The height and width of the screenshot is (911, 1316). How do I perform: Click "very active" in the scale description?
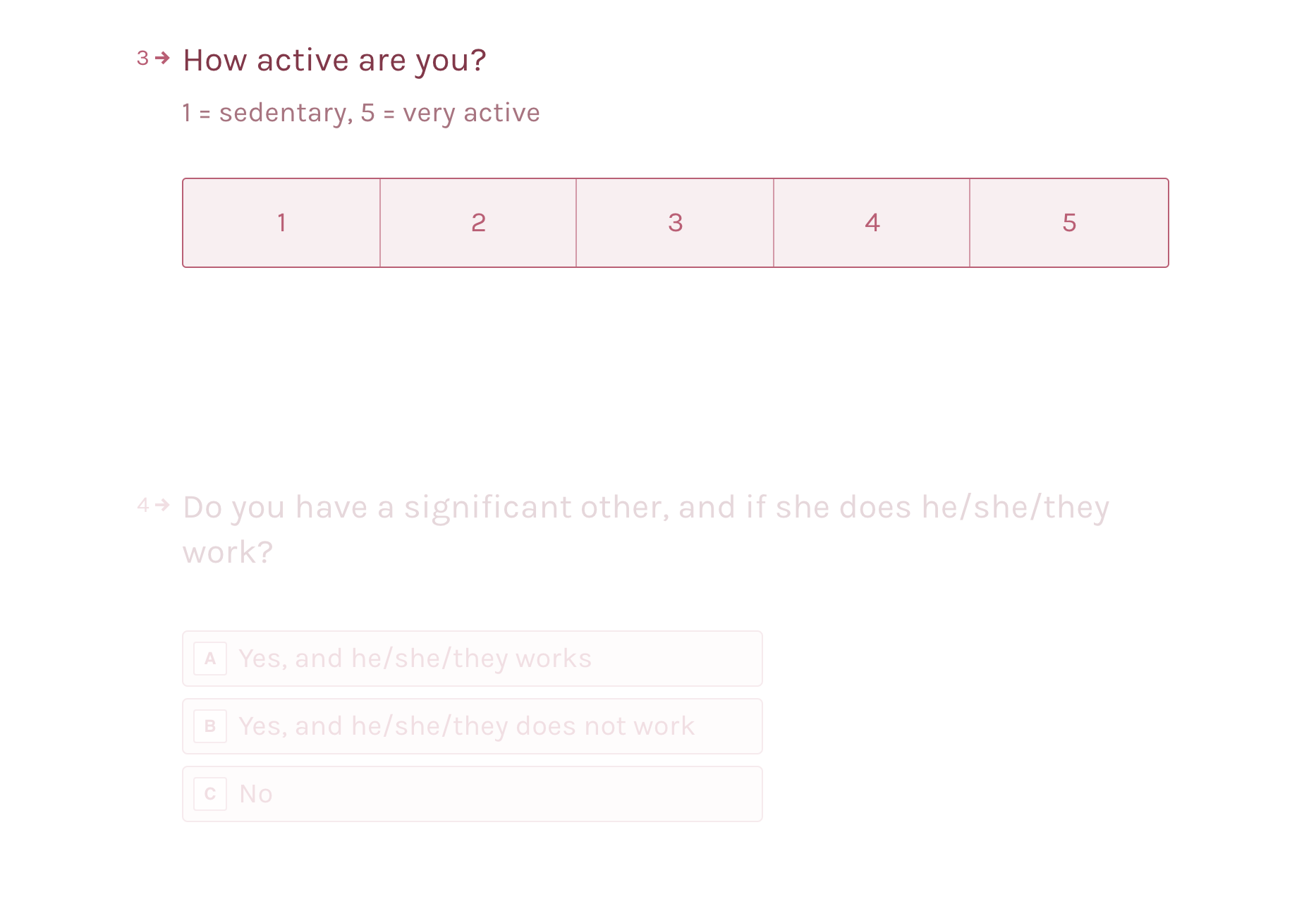click(471, 113)
